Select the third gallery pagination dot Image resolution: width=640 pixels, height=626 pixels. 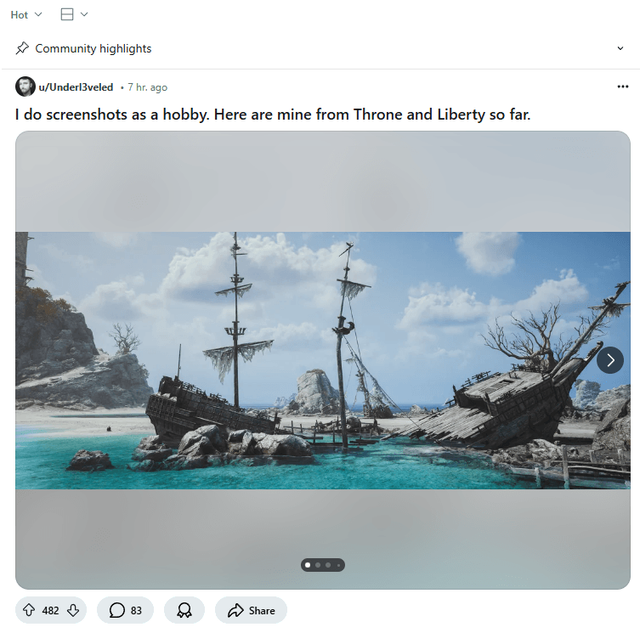click(x=328, y=565)
